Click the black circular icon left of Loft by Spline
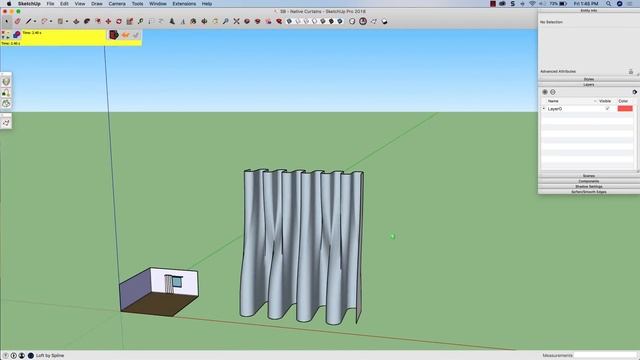640x360 pixels. pyautogui.click(x=31, y=356)
